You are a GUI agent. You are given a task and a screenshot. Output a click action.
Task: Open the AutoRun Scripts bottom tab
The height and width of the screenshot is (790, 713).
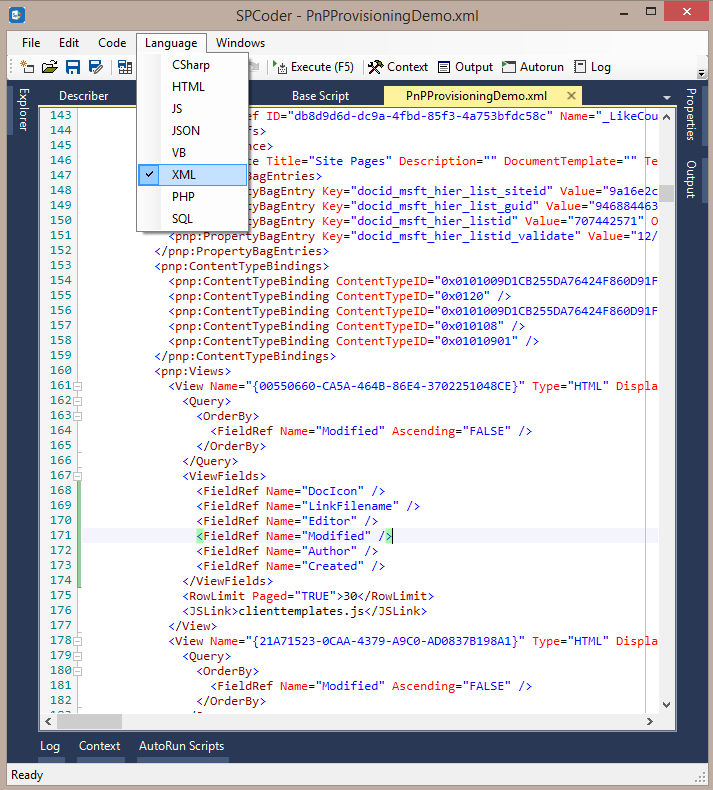point(181,746)
